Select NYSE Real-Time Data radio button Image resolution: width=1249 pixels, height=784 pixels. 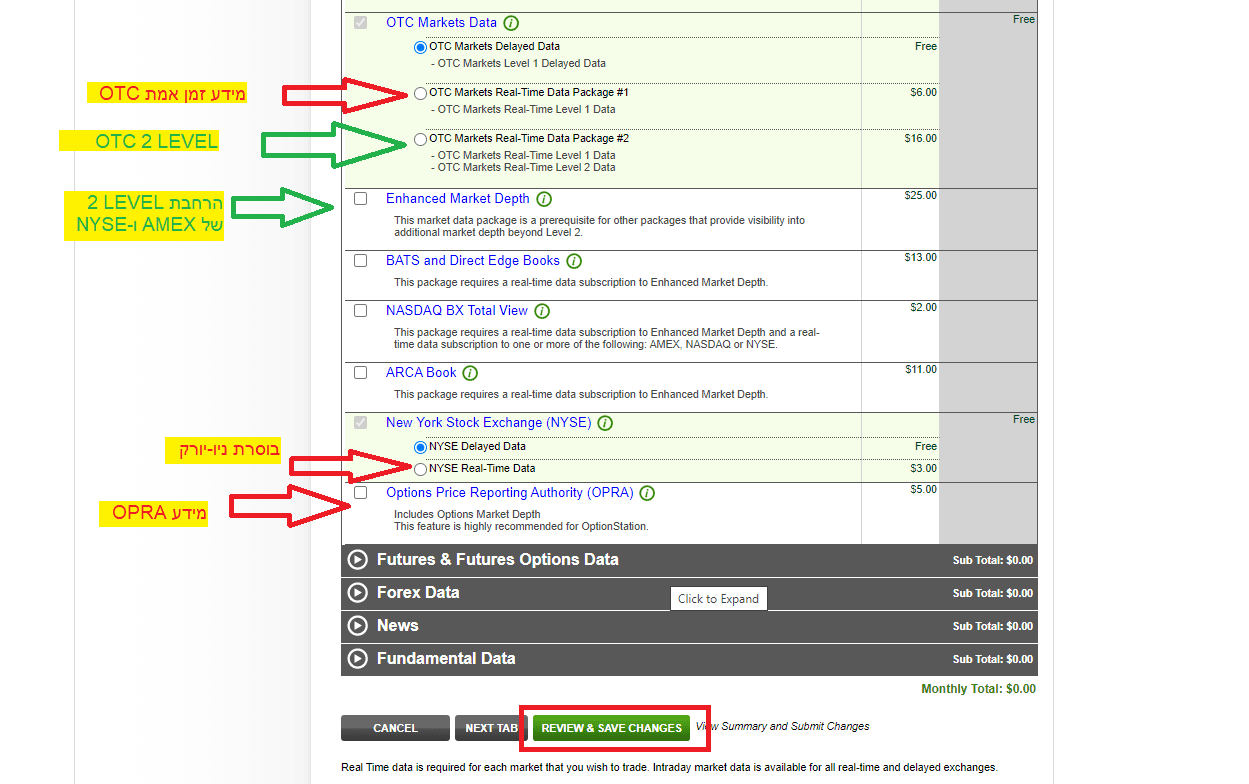[x=420, y=469]
